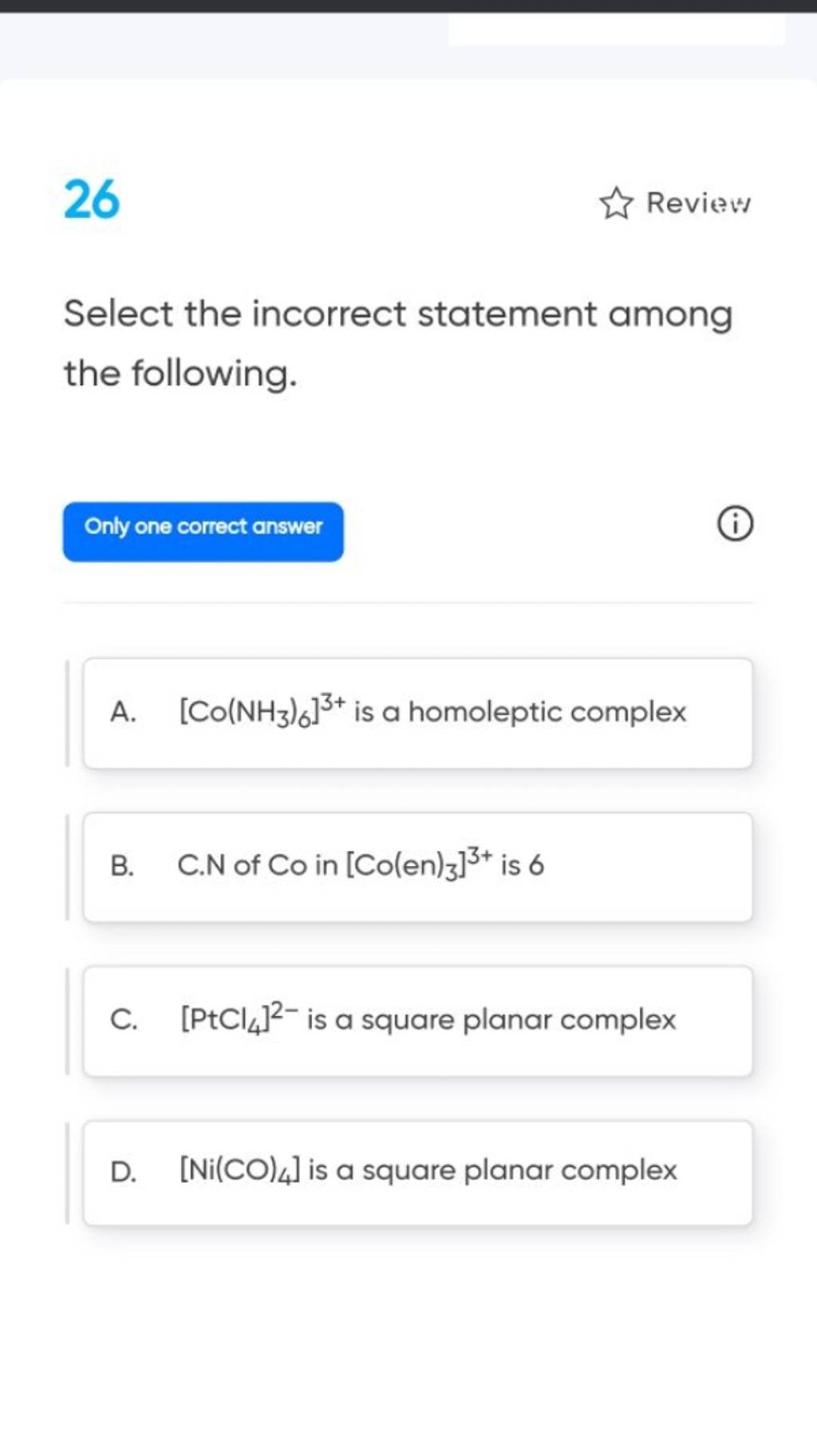The height and width of the screenshot is (1456, 817).
Task: Click the letter C option label
Action: point(124,1019)
